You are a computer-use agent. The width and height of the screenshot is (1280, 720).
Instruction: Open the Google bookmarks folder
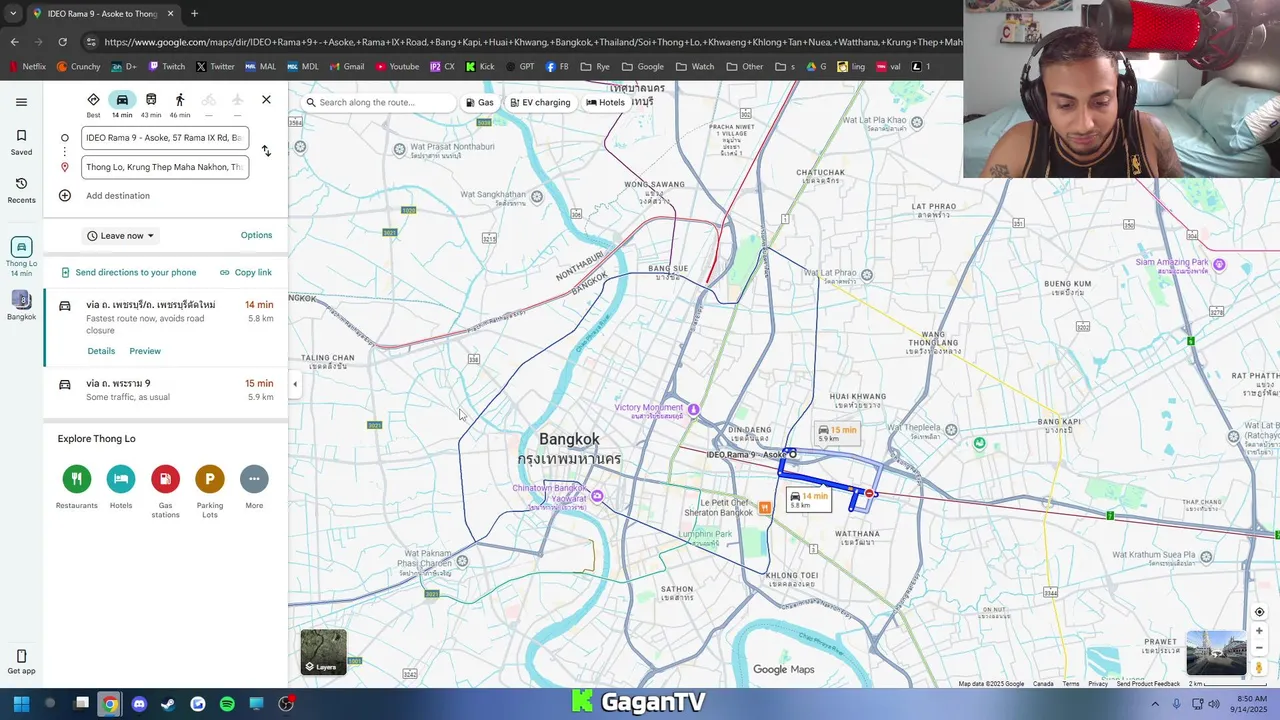pos(642,67)
